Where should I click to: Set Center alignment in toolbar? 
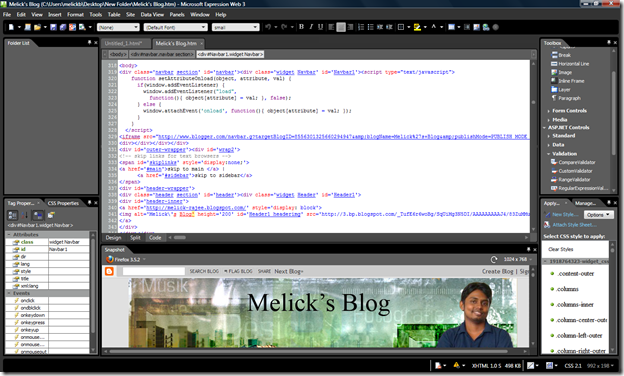[x=341, y=27]
